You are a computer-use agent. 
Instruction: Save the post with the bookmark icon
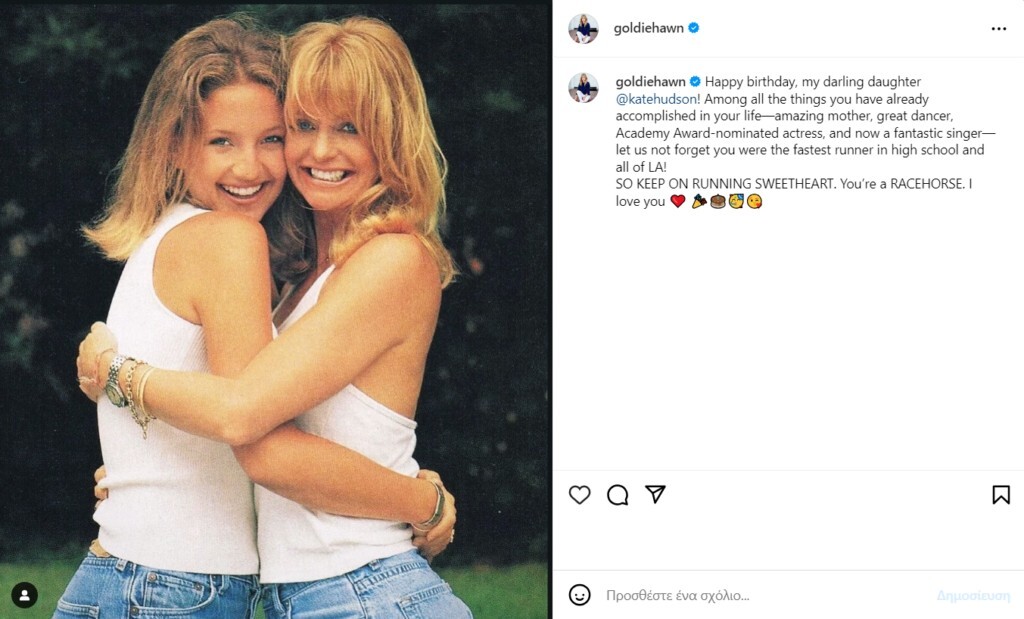pos(1000,495)
